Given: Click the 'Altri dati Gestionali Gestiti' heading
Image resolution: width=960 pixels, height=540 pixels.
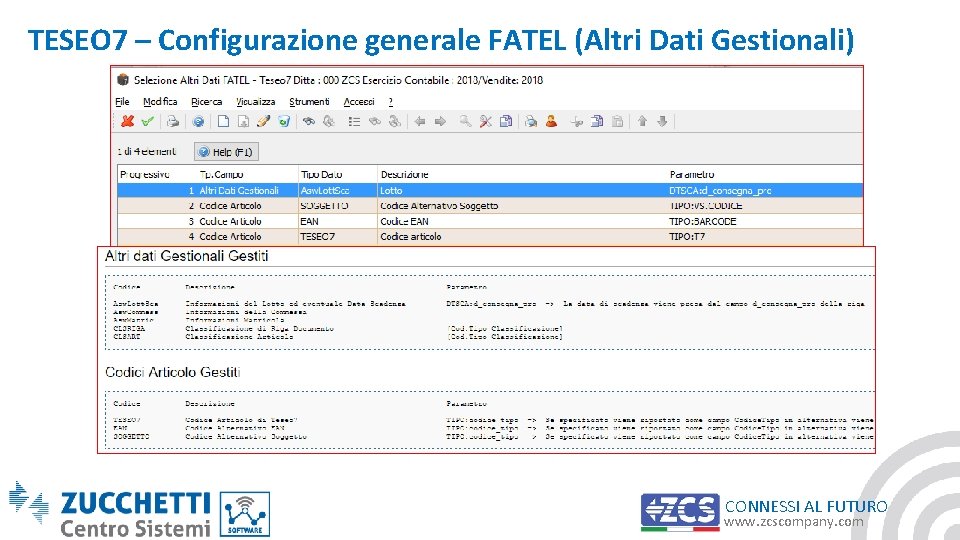Looking at the screenshot, I should [x=187, y=256].
